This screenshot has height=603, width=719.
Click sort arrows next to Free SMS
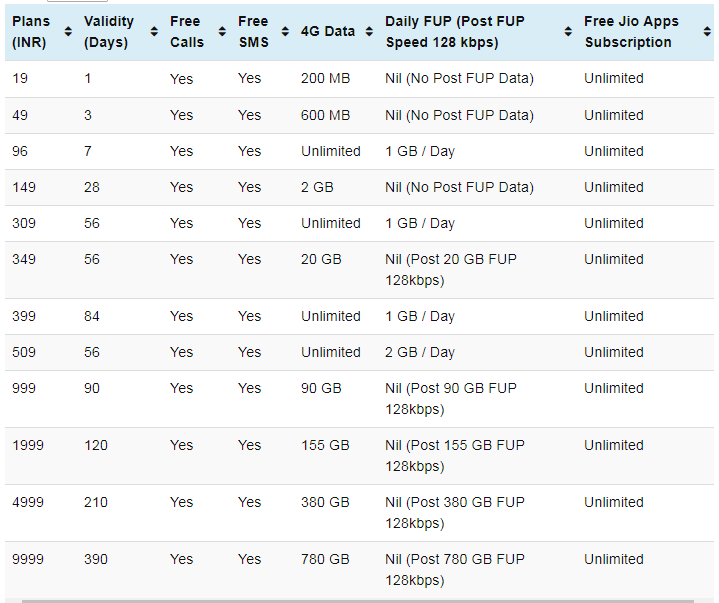[x=285, y=31]
